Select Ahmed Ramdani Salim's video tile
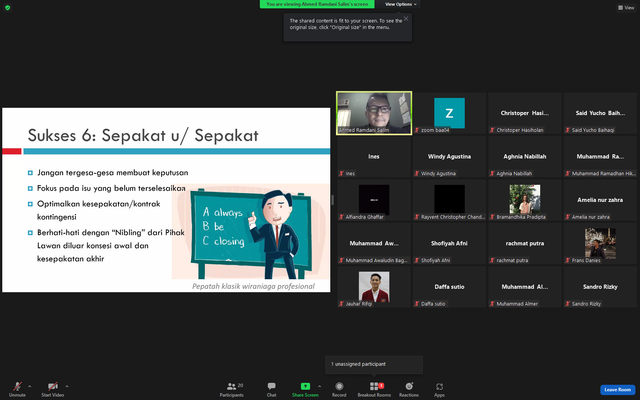 coord(374,113)
